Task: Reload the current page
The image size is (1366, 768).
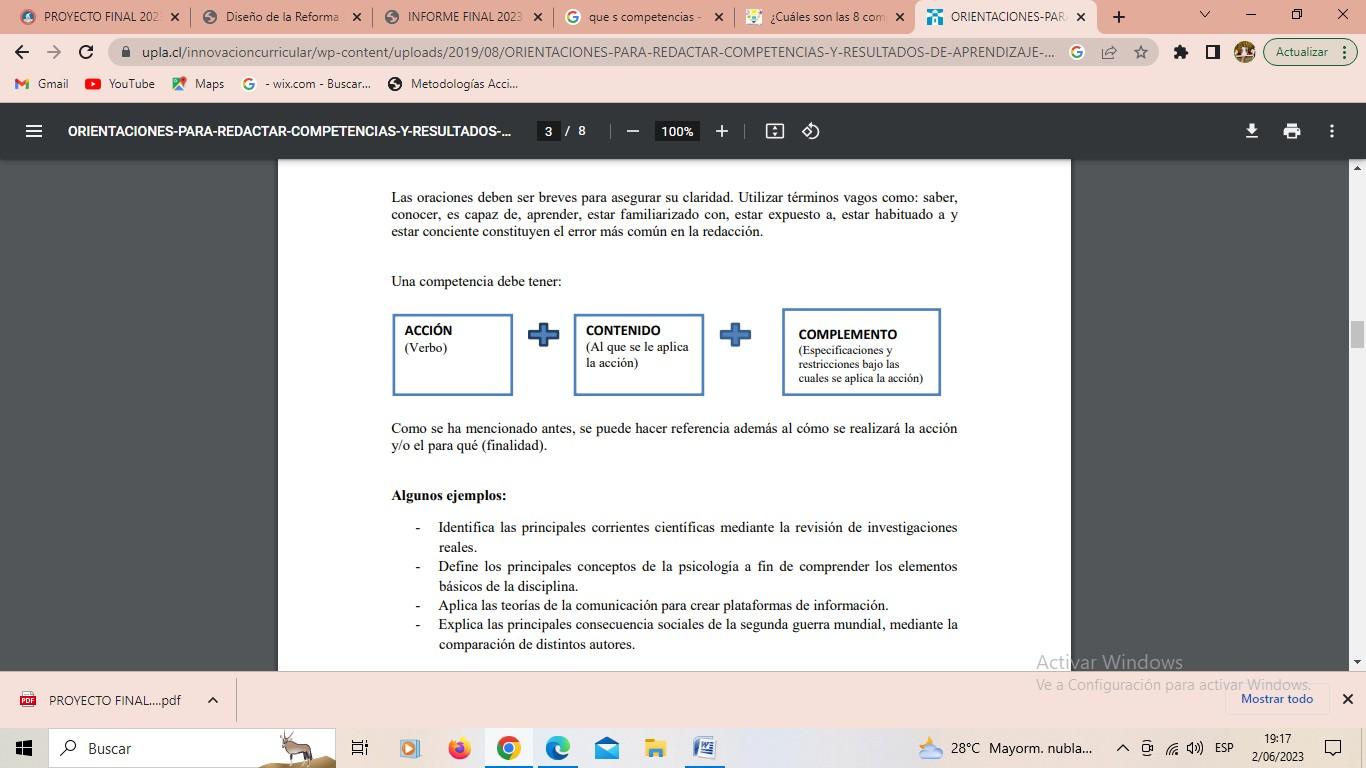Action: pyautogui.click(x=86, y=52)
